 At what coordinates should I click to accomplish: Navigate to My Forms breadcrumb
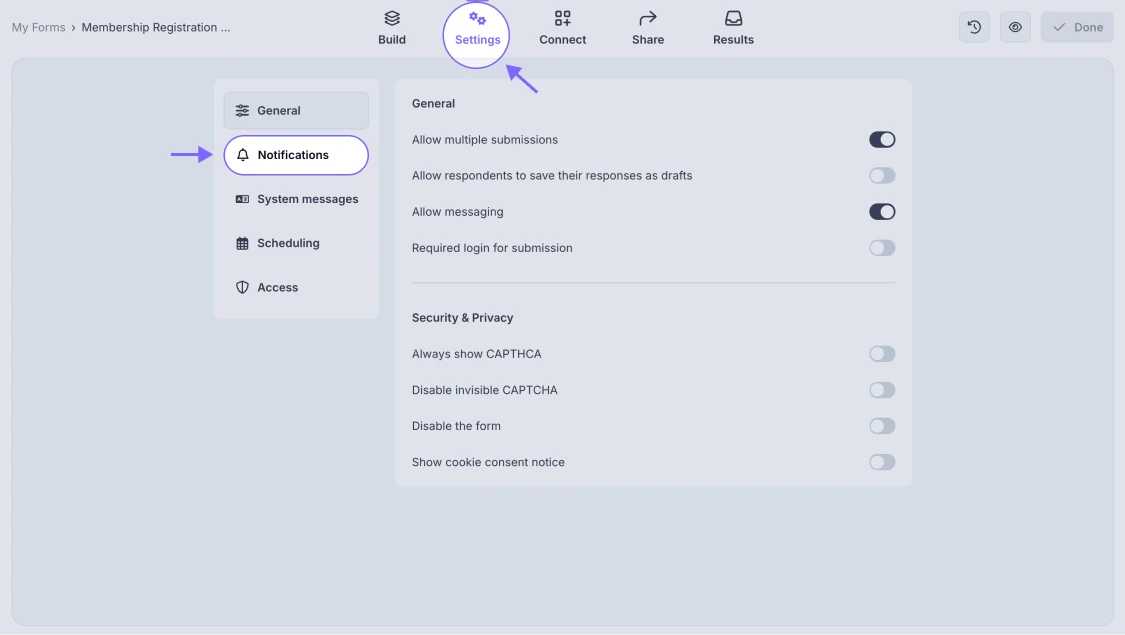click(x=38, y=27)
